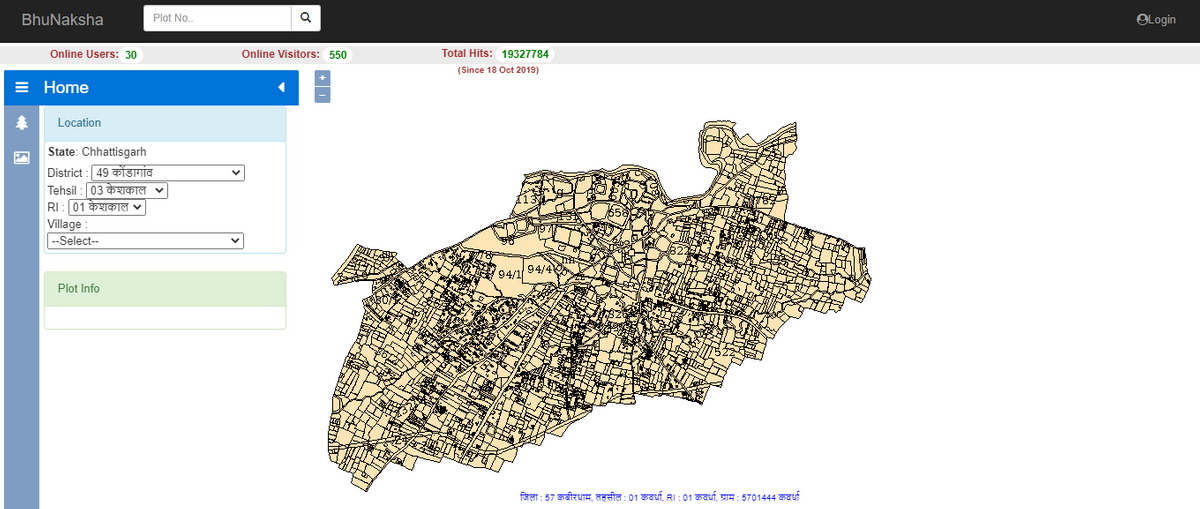Viewport: 1200px width, 509px height.
Task: Focus the Plot No. search field
Action: tap(217, 18)
